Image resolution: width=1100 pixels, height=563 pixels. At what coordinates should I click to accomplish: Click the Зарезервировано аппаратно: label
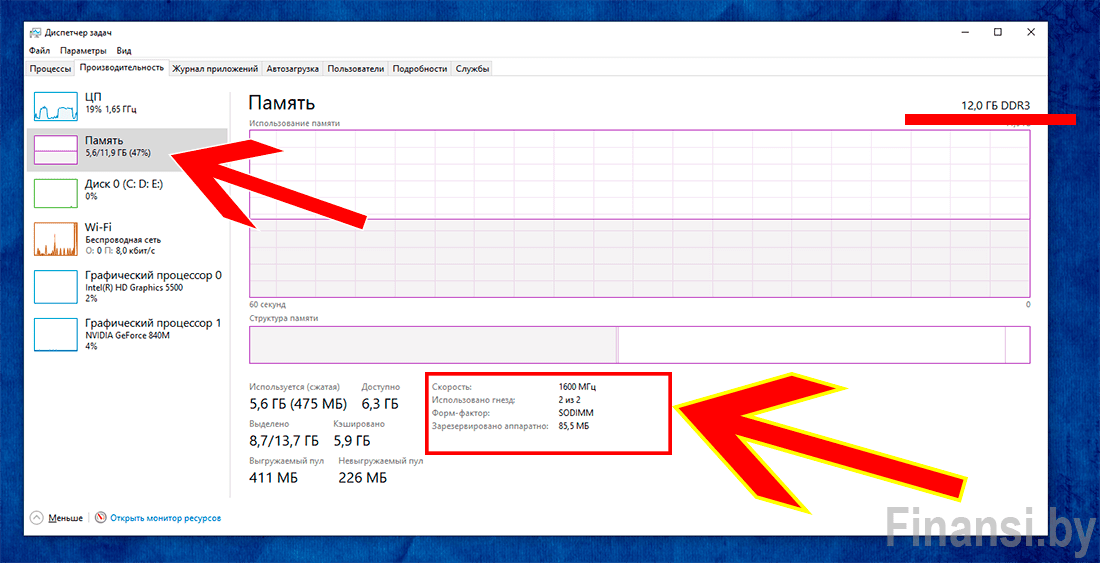coord(490,426)
